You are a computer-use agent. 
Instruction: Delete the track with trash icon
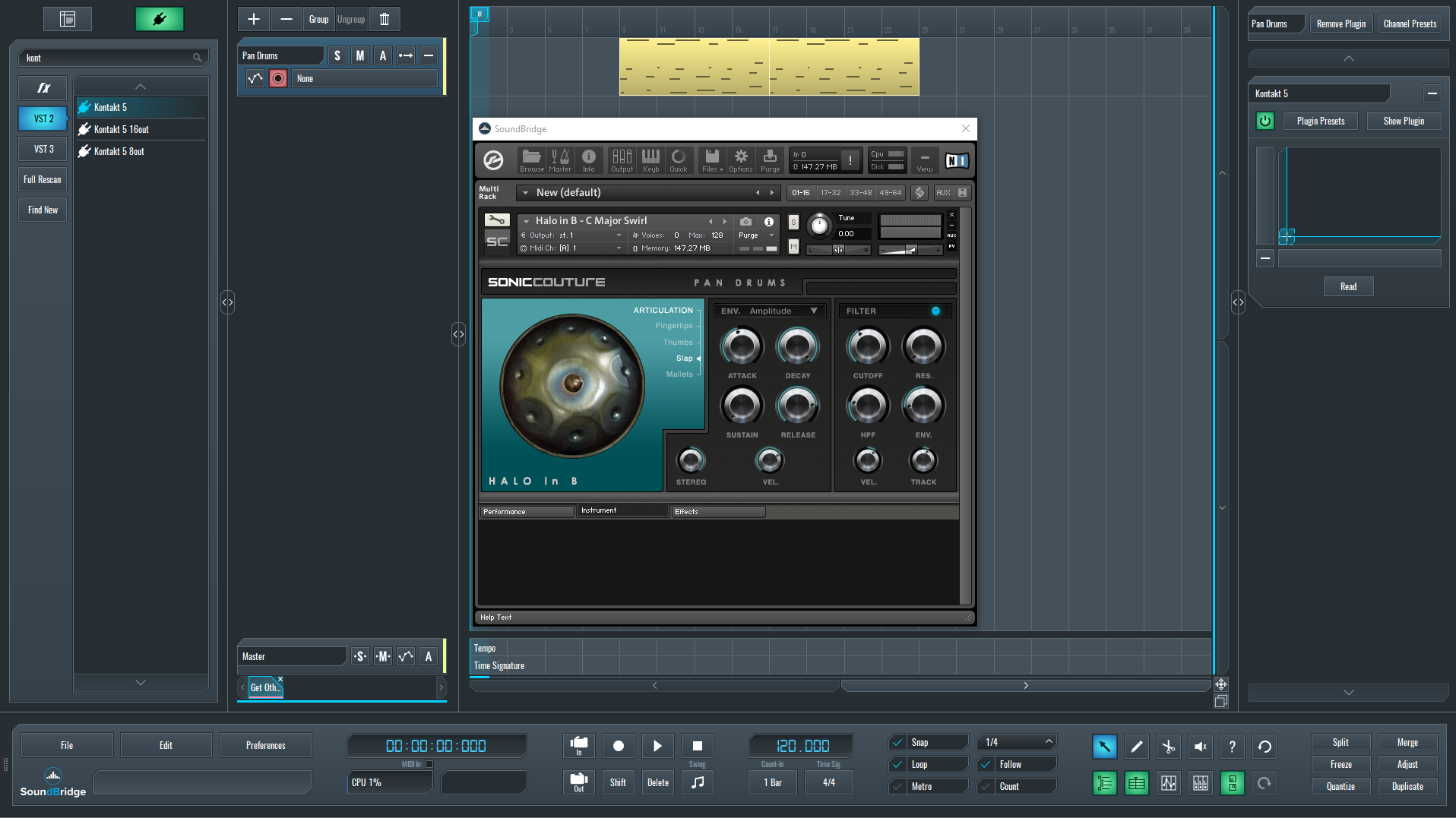tap(385, 19)
